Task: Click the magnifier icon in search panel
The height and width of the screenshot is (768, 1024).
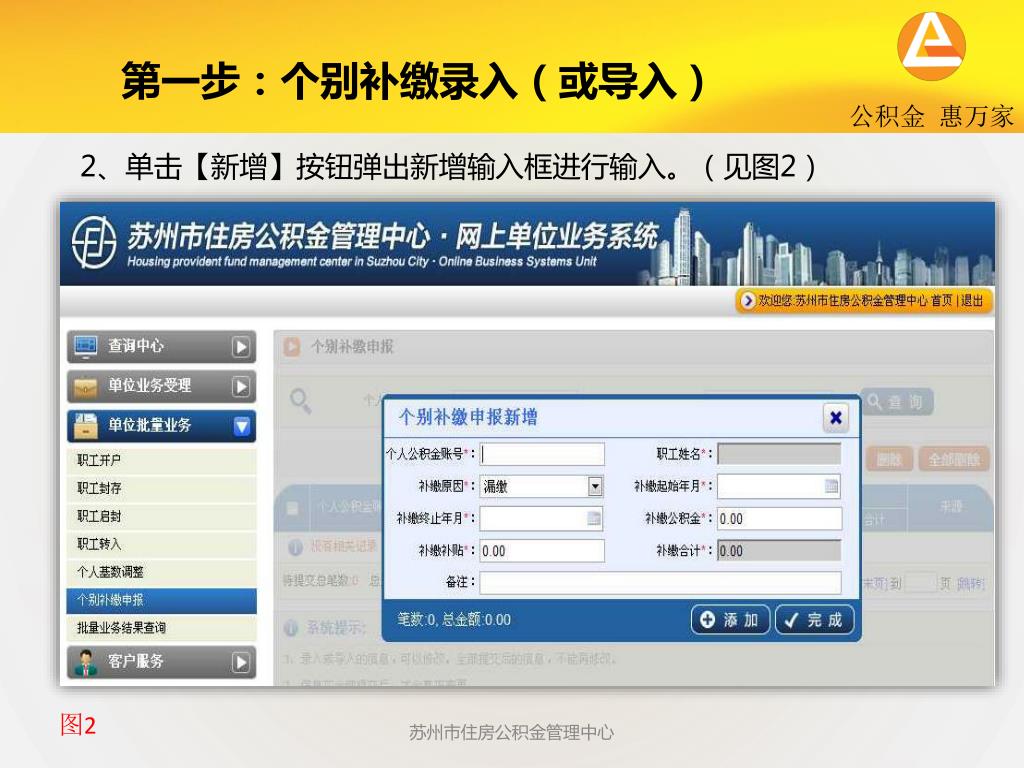Action: (300, 400)
